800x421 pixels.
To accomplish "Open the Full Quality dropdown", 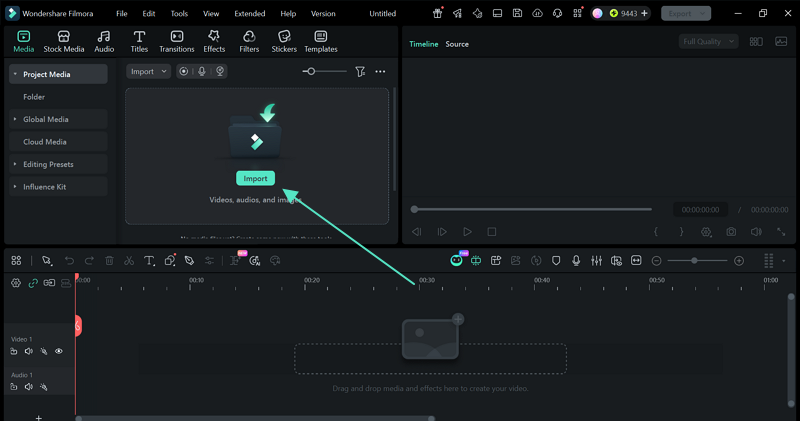I will pos(708,41).
